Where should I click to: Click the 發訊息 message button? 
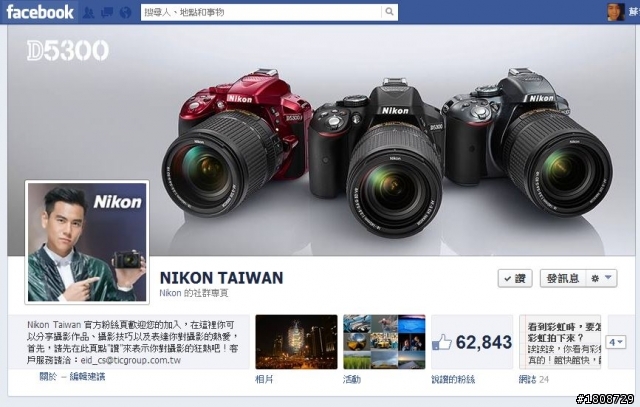pos(563,278)
